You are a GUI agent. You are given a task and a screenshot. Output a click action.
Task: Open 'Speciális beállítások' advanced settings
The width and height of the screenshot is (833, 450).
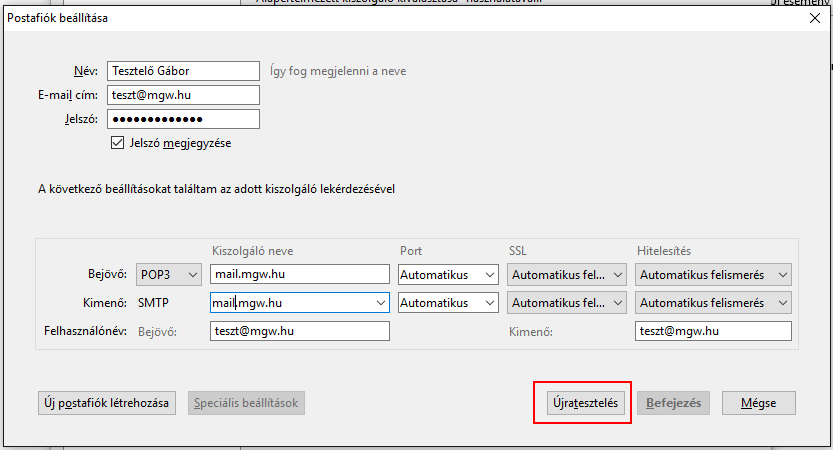(x=245, y=403)
